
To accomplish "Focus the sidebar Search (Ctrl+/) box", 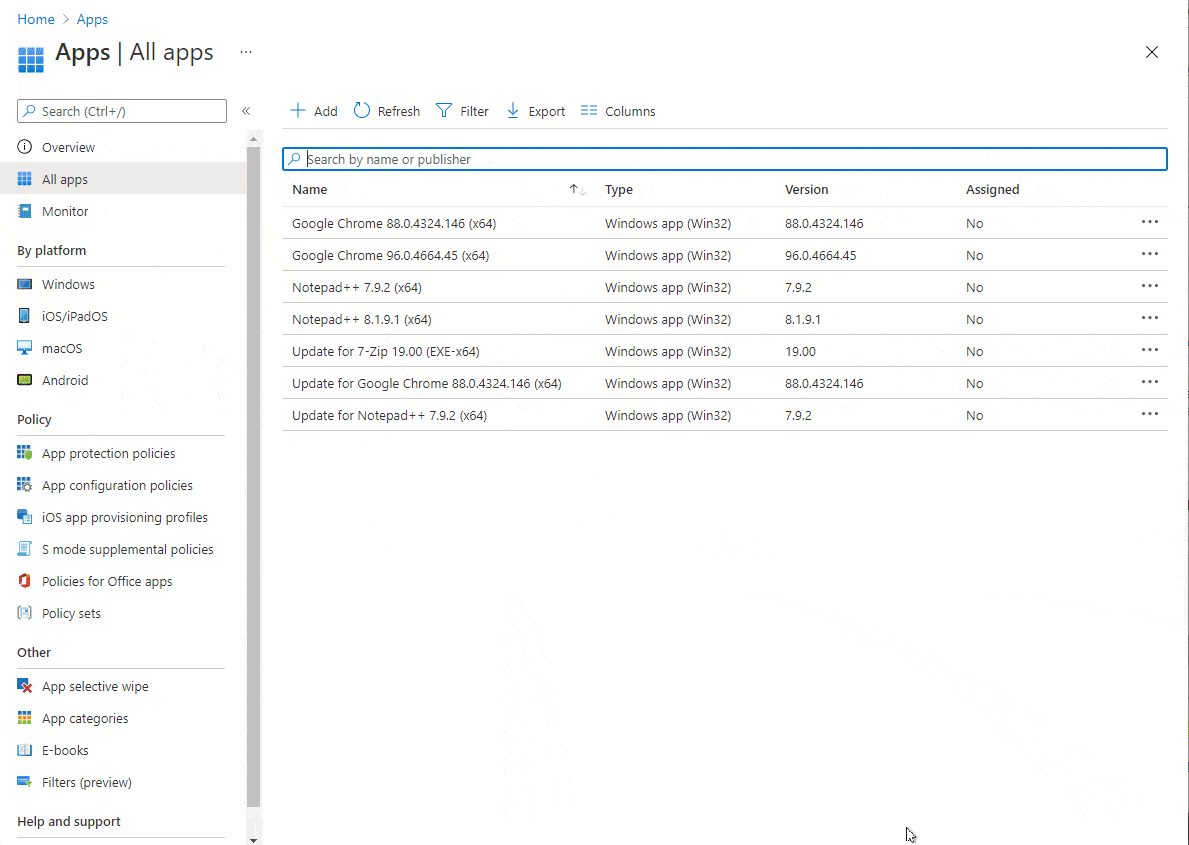I will click(121, 111).
